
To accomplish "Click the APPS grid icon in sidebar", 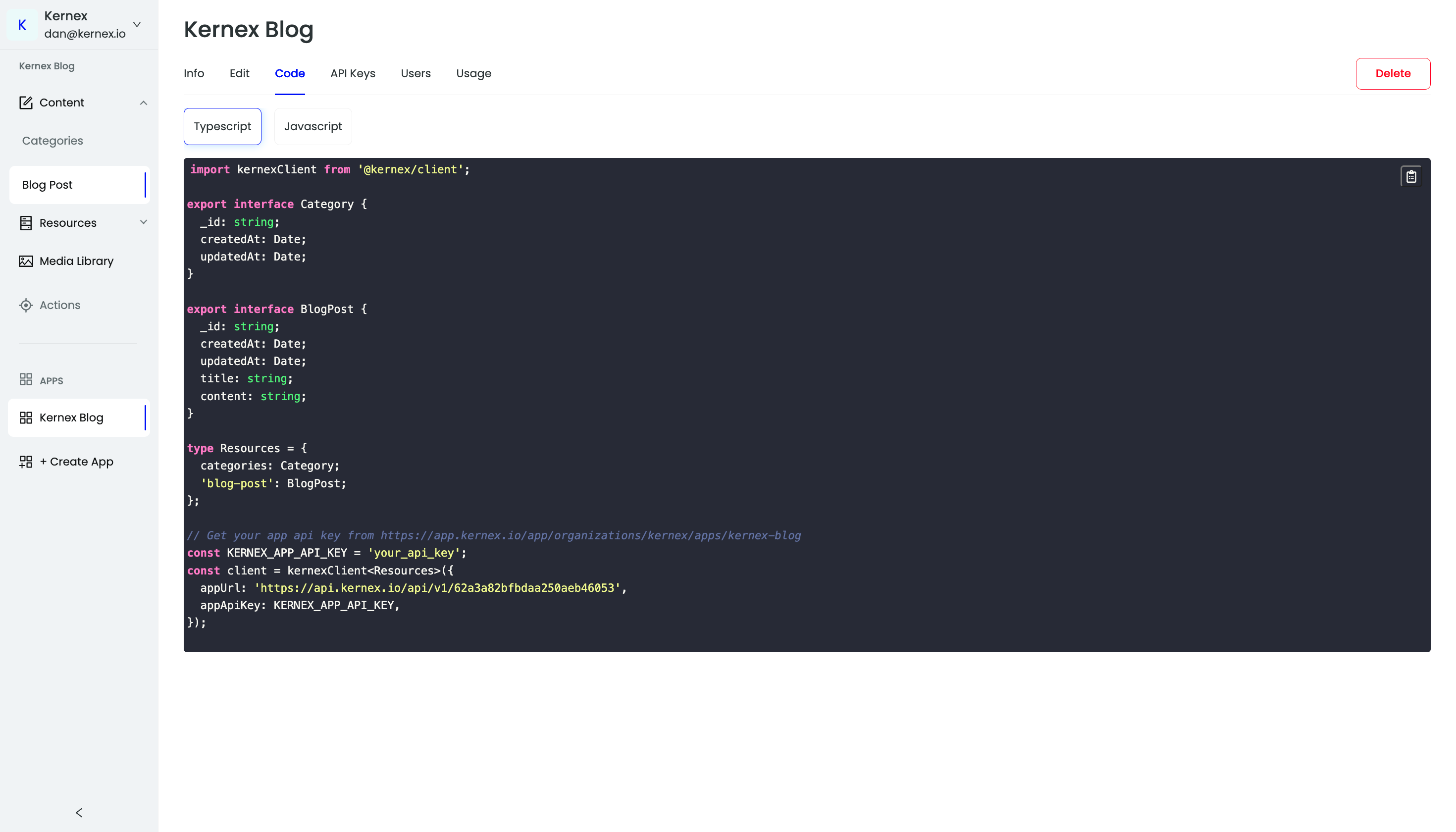I will 26,379.
